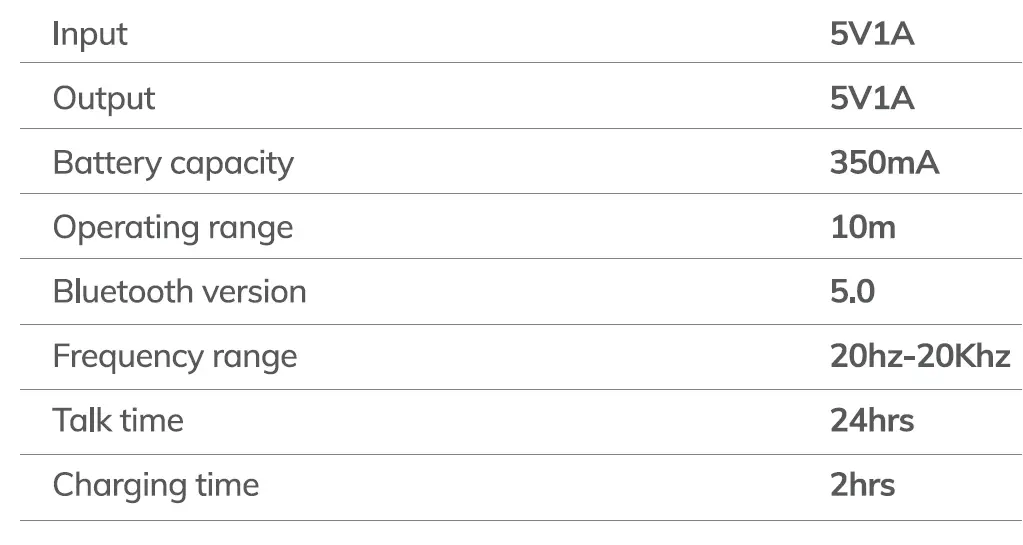Select the Input value 5V1A
The height and width of the screenshot is (545, 1023).
pos(872,34)
